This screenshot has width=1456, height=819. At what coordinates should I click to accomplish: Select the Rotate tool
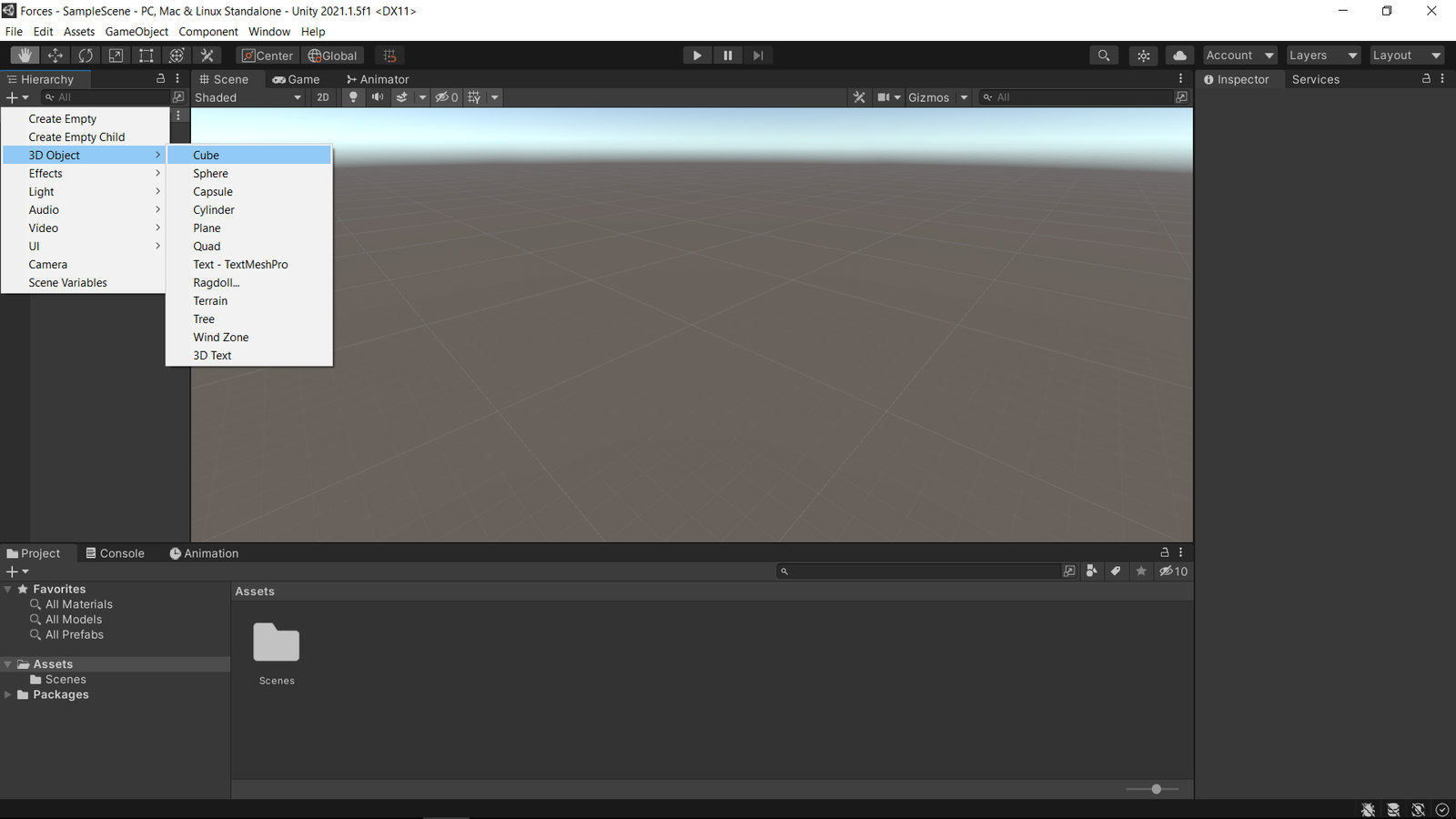pos(86,56)
